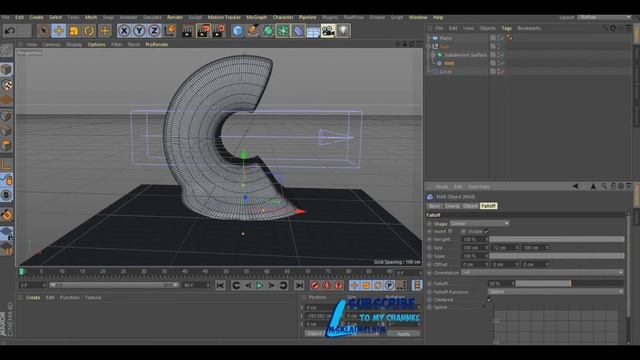Select Polygons mode cube icon
Screen dimensions: 640x360
(6, 145)
